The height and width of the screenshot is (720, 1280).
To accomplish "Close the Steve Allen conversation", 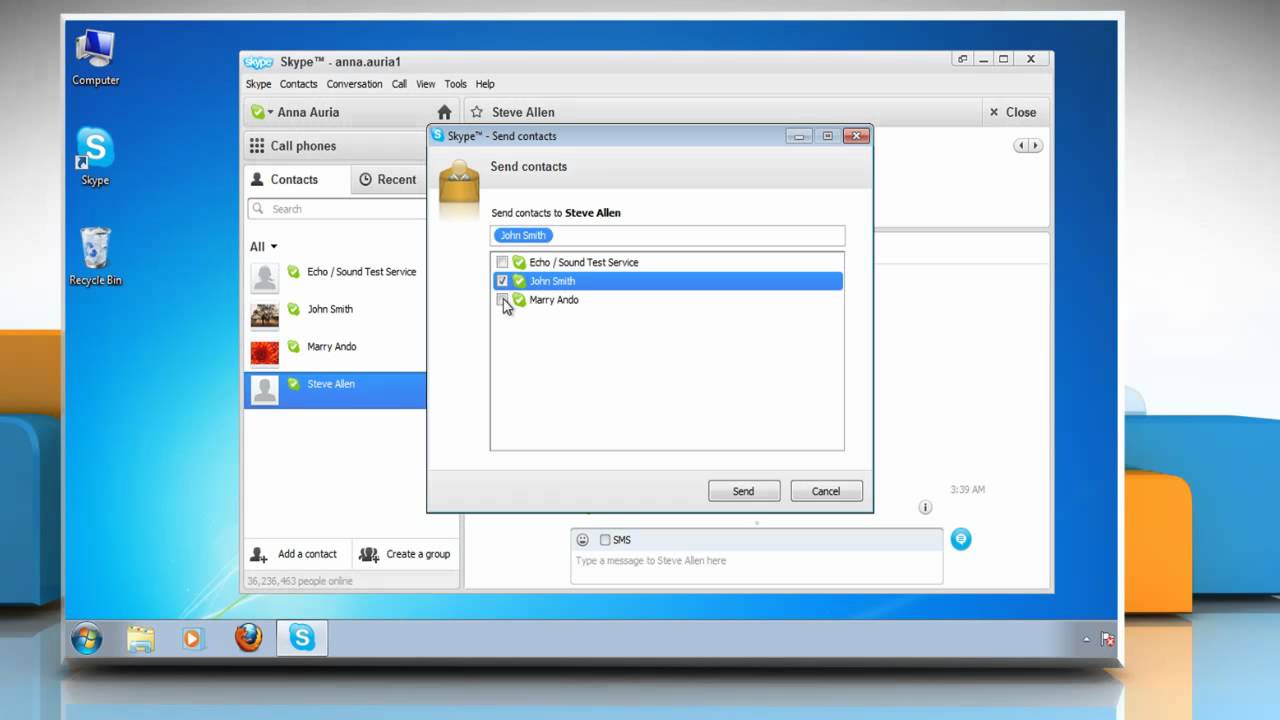I will point(1012,112).
